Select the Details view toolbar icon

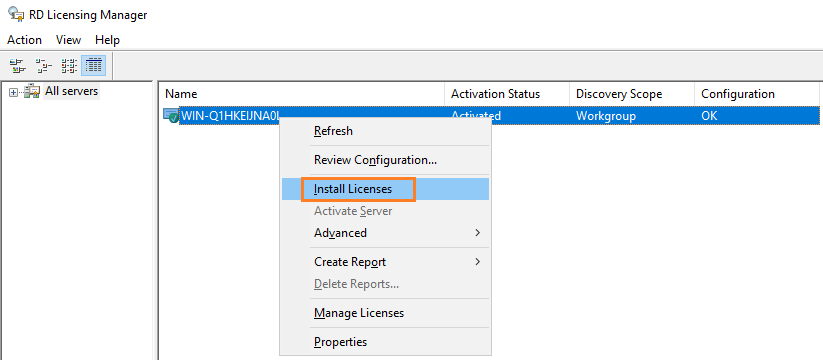point(94,66)
